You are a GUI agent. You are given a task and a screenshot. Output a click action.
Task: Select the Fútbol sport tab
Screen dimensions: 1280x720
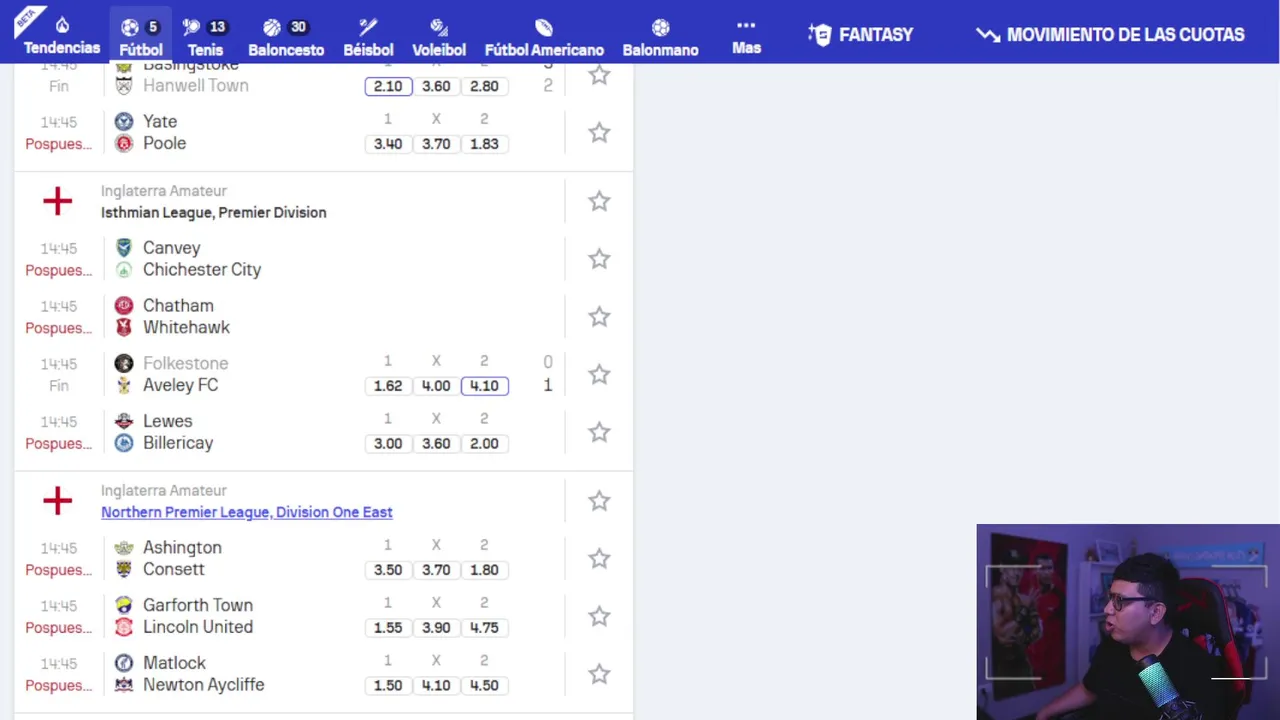click(x=140, y=37)
